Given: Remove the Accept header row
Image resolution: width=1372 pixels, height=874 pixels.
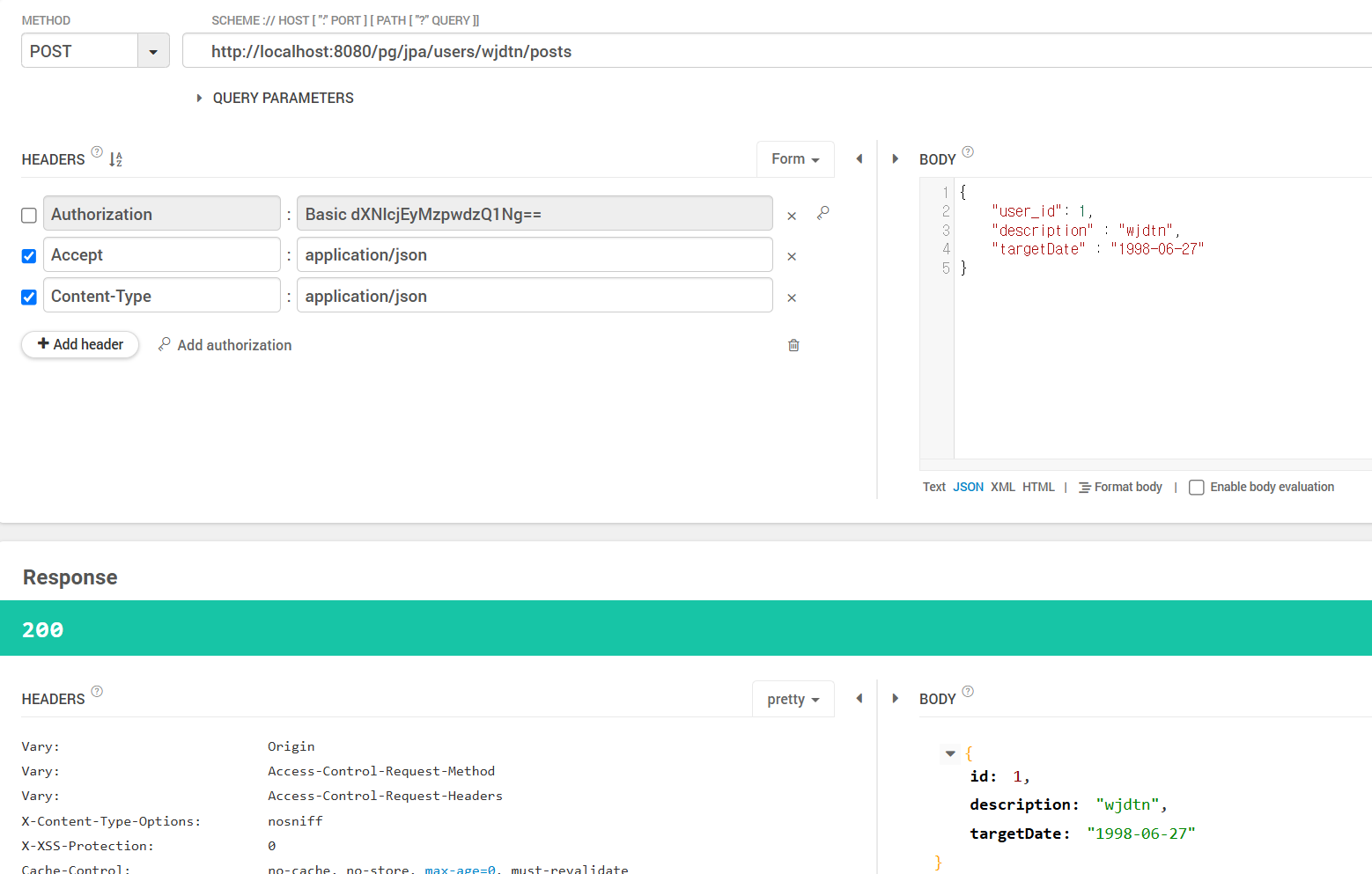Looking at the screenshot, I should pyautogui.click(x=792, y=257).
